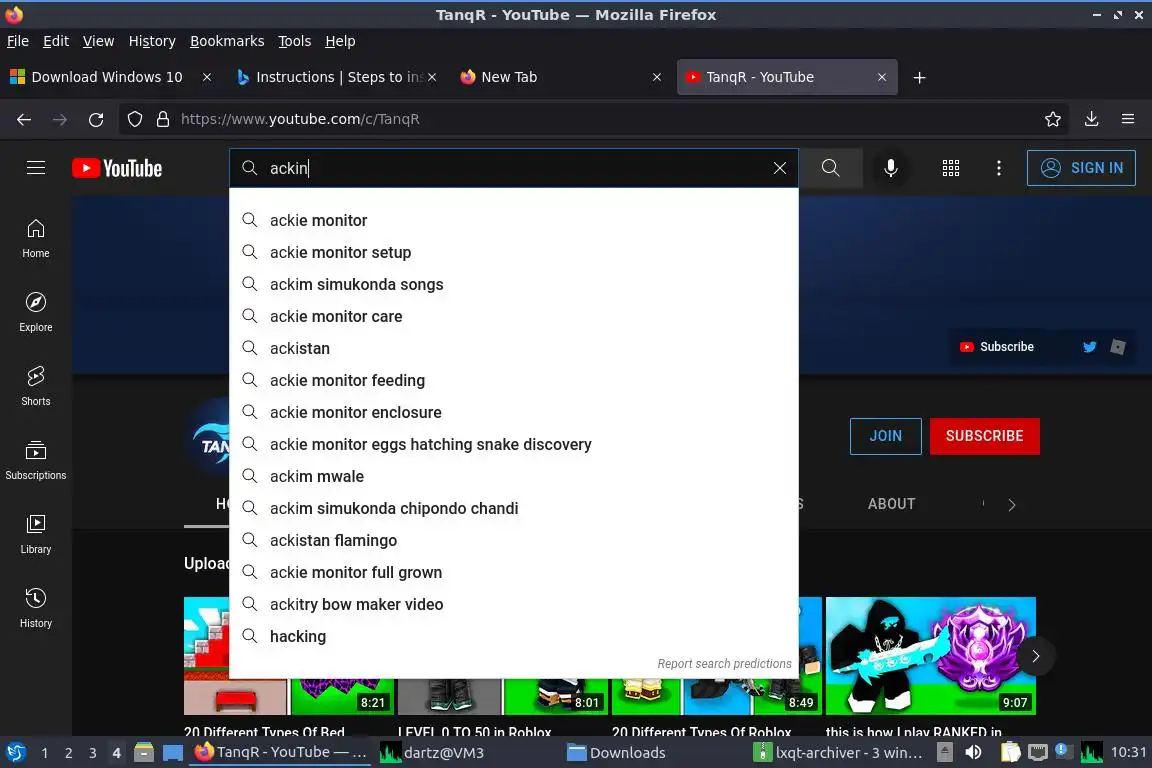This screenshot has width=1152, height=768.
Task: Open the Firefox application menu
Action: pos(1128,119)
